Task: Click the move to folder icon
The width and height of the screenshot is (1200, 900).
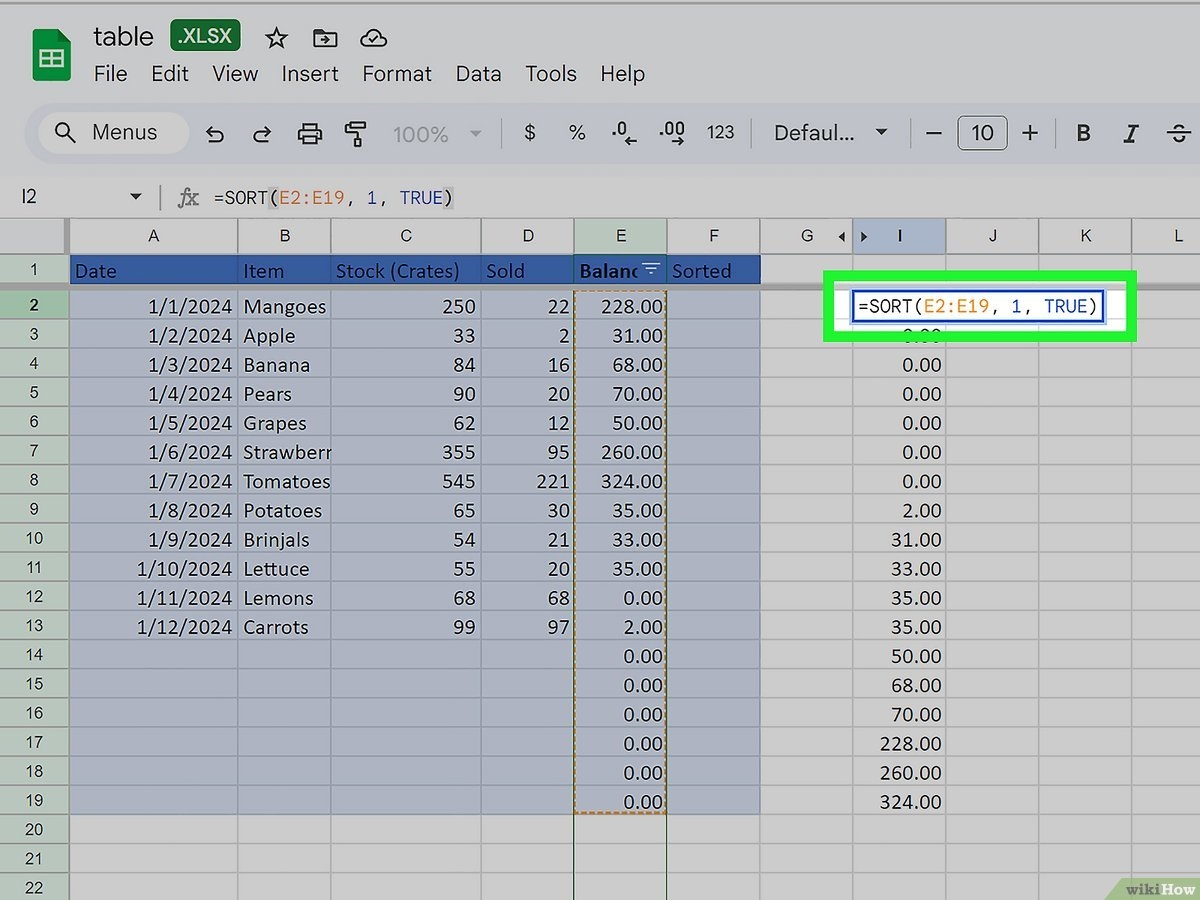Action: pyautogui.click(x=325, y=38)
